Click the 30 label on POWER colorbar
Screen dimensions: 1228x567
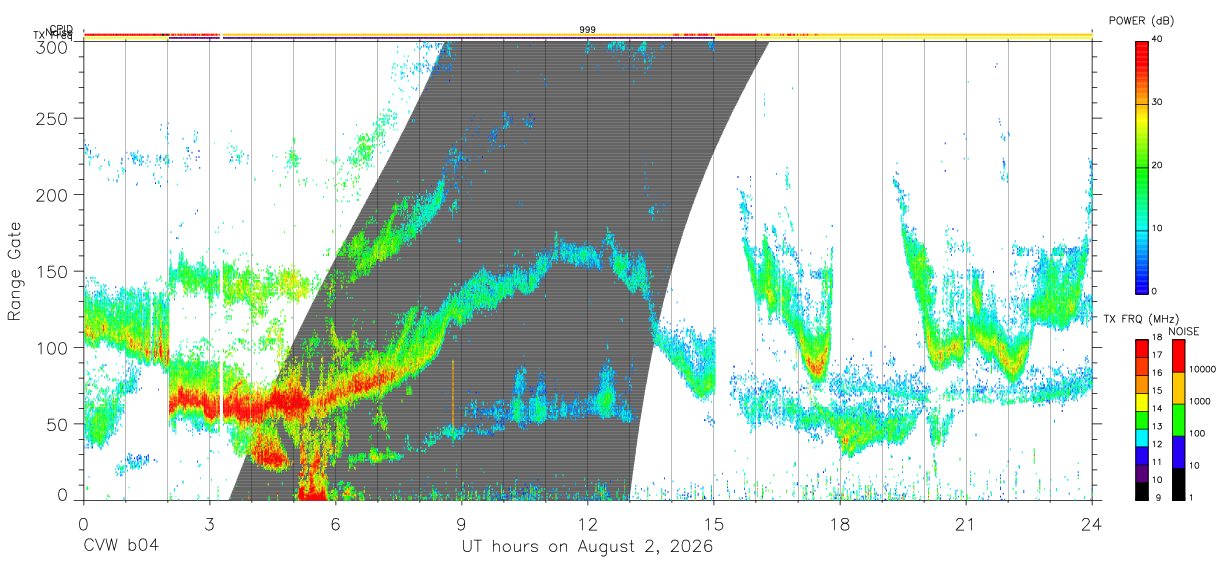(x=1159, y=103)
